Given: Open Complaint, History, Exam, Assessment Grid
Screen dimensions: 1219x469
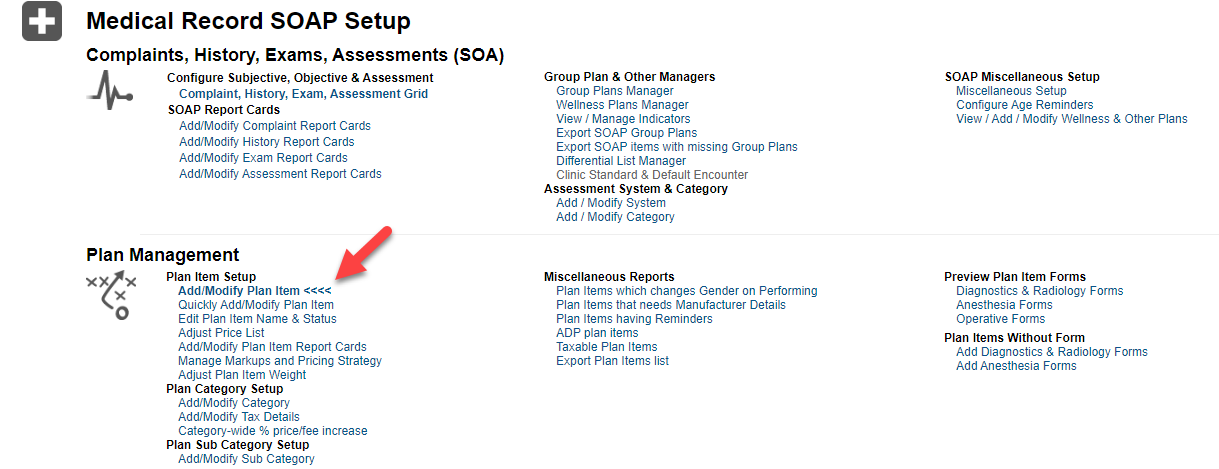Looking at the screenshot, I should pos(303,94).
